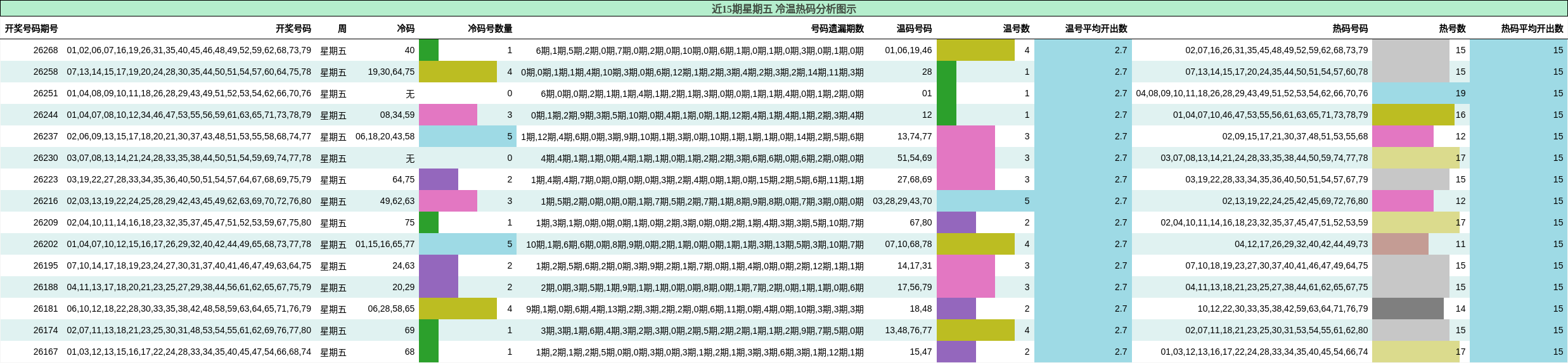Click the 星期五 cell in row 26230
This screenshot has width=1568, height=363.
point(333,158)
